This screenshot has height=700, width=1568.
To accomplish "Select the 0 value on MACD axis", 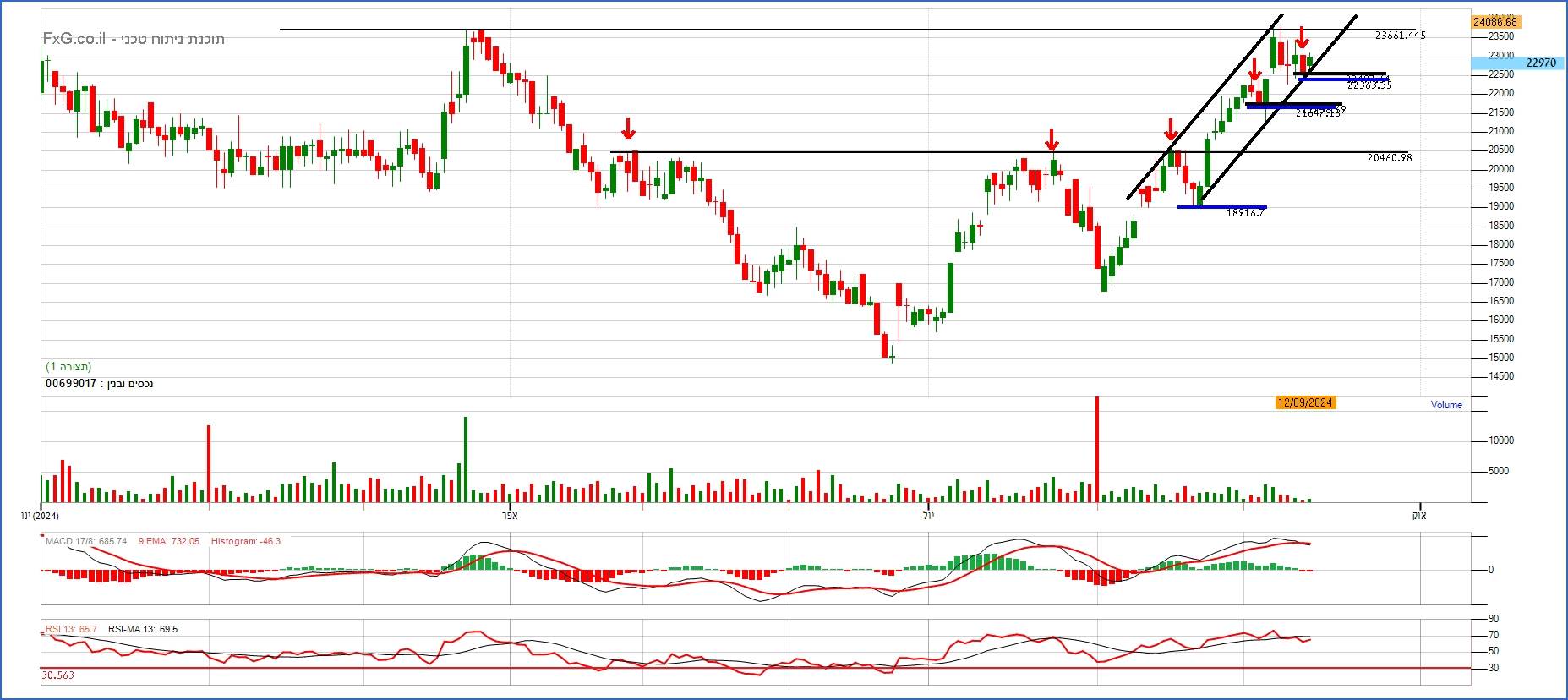I will [x=1490, y=570].
